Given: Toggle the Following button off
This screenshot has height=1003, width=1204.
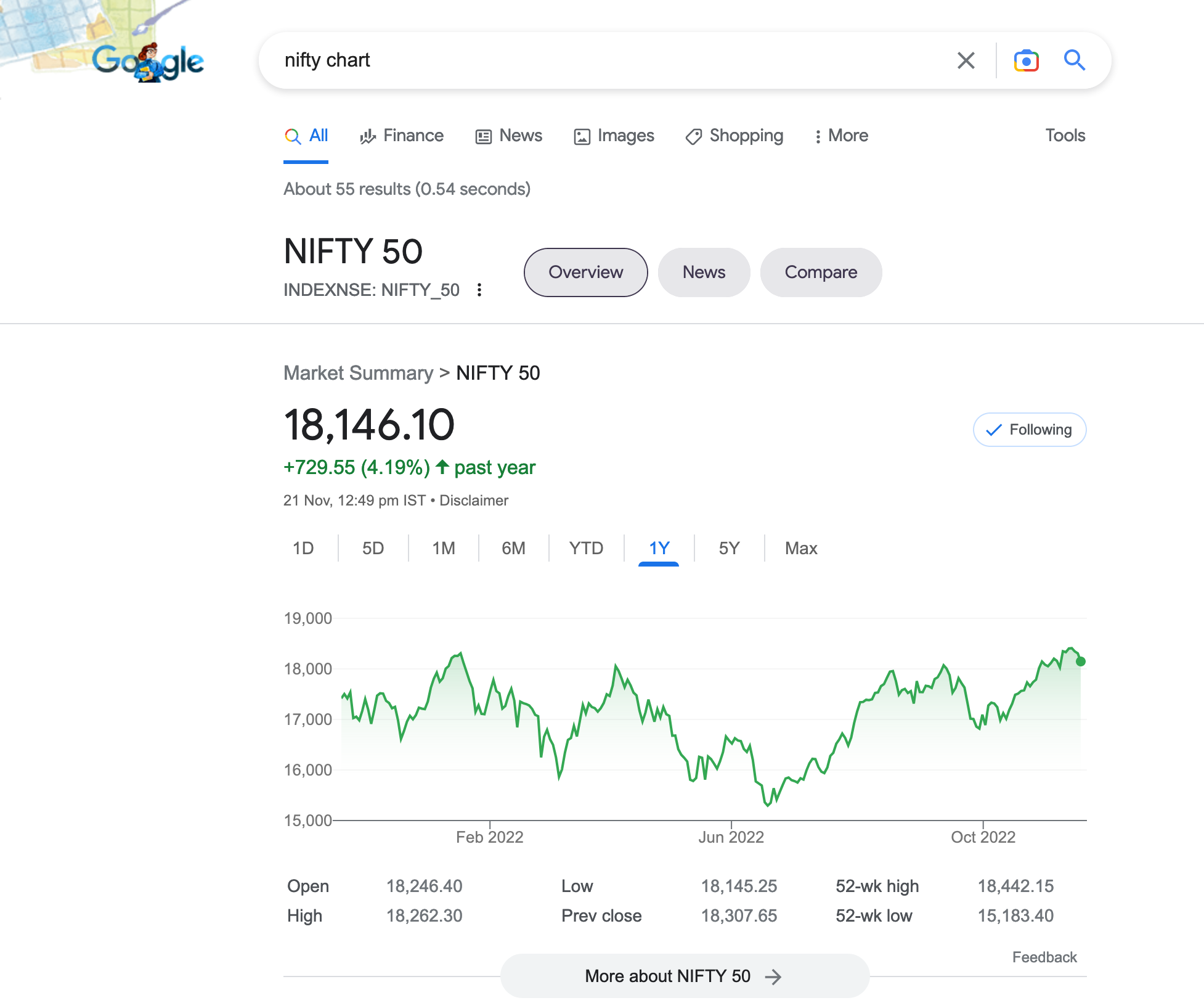Looking at the screenshot, I should tap(1030, 430).
